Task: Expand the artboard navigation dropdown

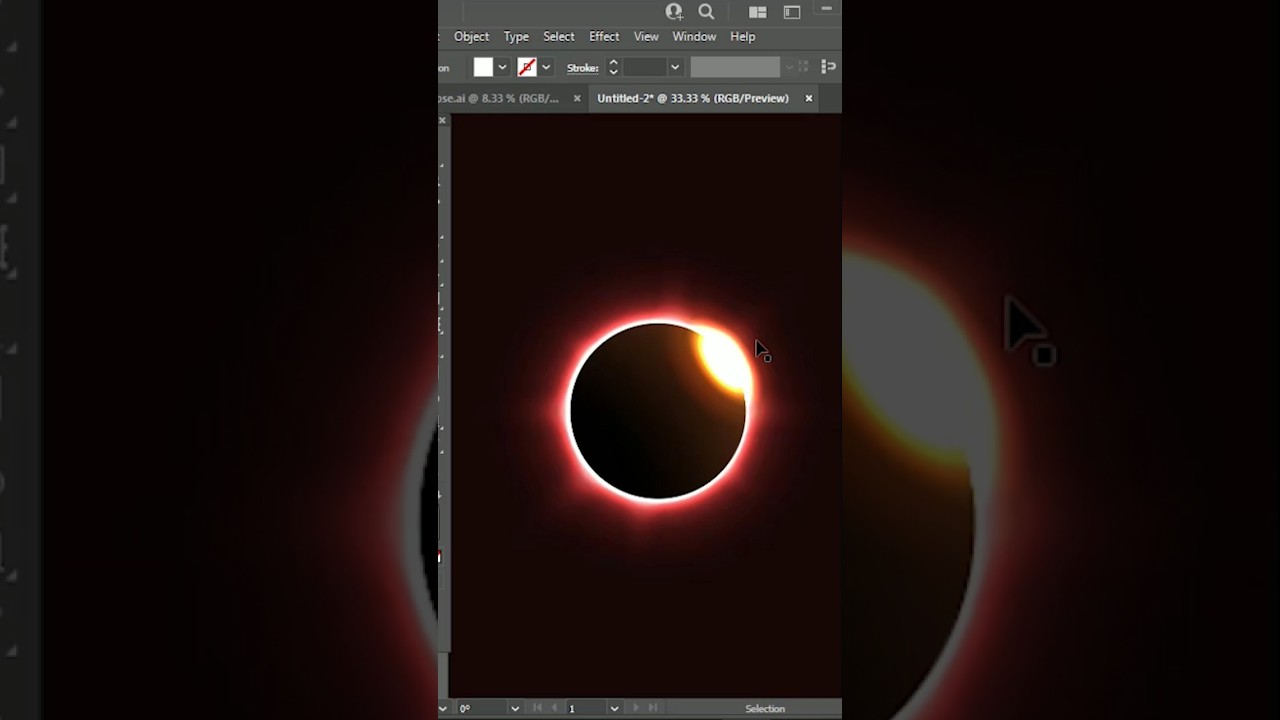Action: coord(614,708)
